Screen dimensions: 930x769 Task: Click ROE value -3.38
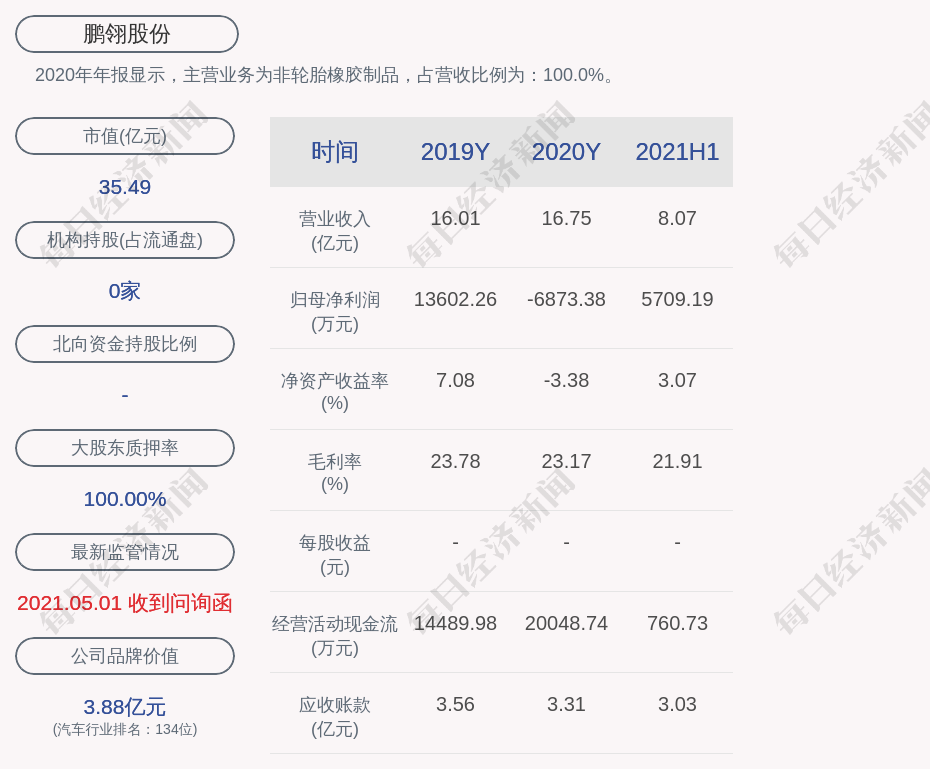pyautogui.click(x=566, y=380)
